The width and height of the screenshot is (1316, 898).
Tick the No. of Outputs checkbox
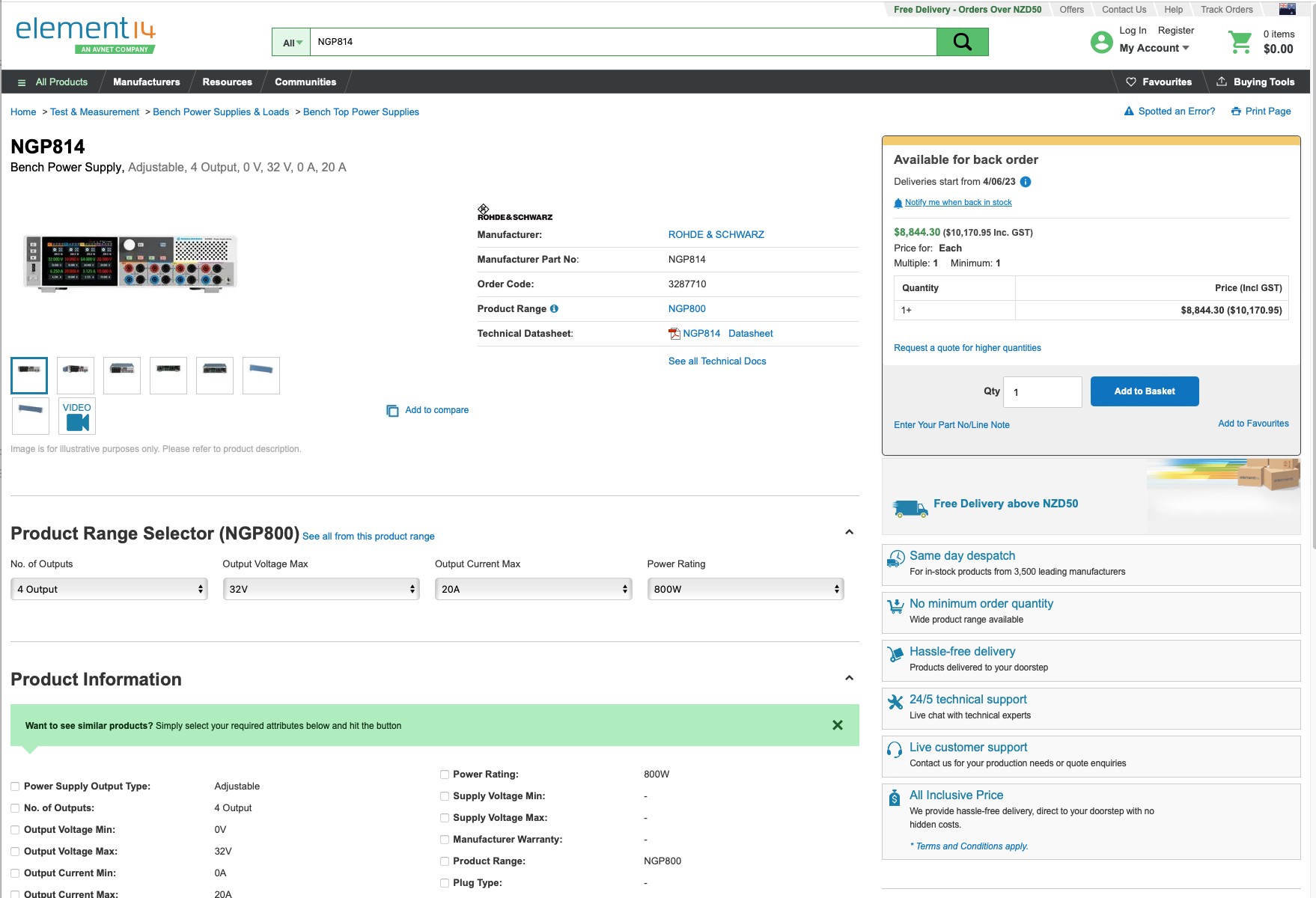pyautogui.click(x=15, y=808)
